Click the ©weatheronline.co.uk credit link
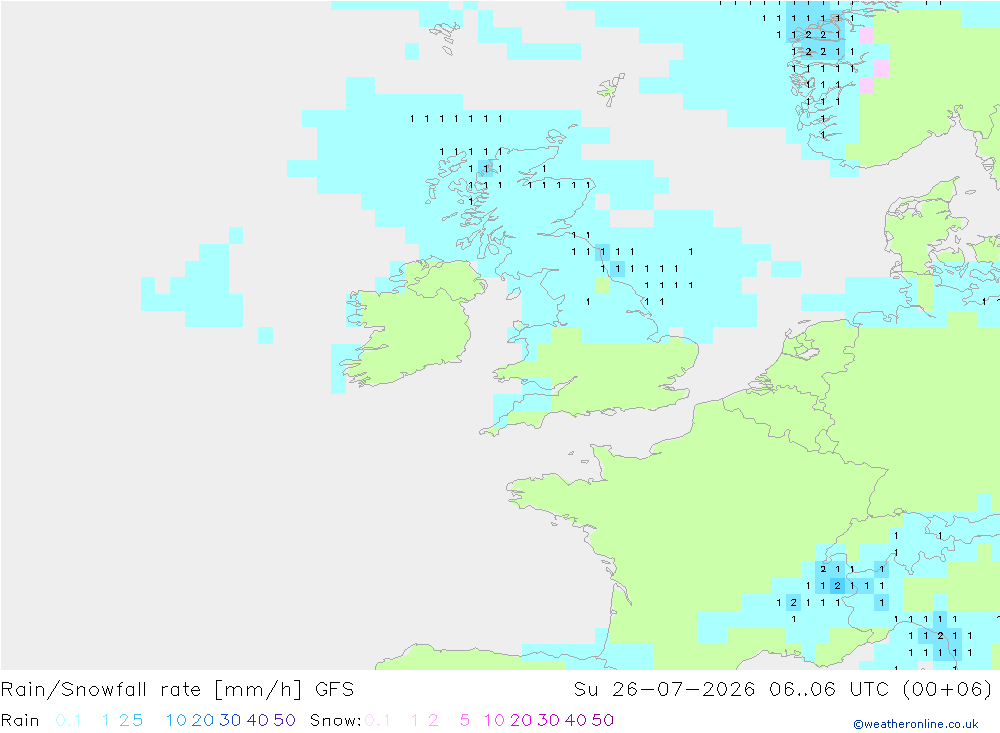Image resolution: width=1000 pixels, height=733 pixels. [915, 724]
